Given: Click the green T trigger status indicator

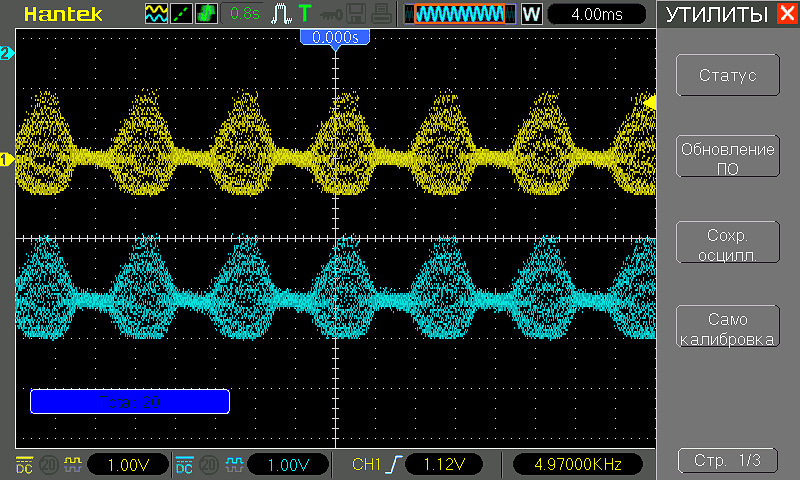Looking at the screenshot, I should point(305,13).
